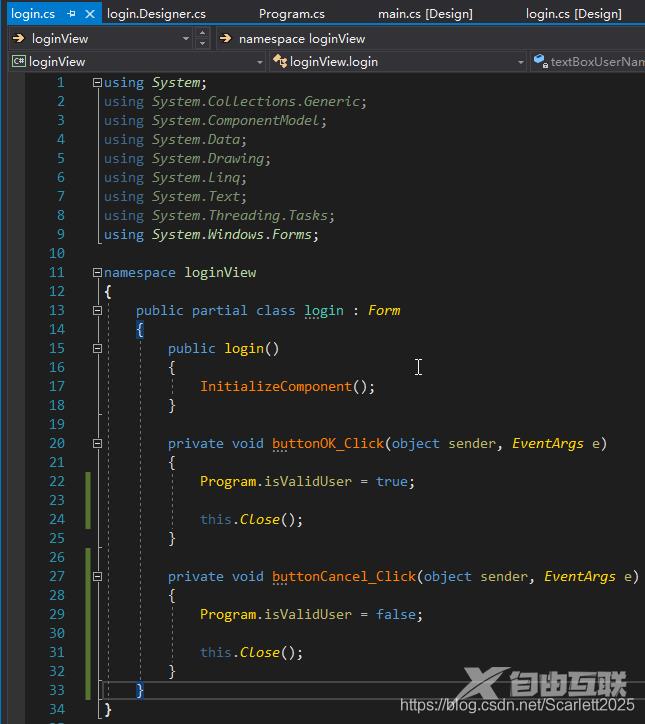Image resolution: width=645 pixels, height=724 pixels.
Task: Click on the InitializeComponent call
Action: (x=275, y=387)
